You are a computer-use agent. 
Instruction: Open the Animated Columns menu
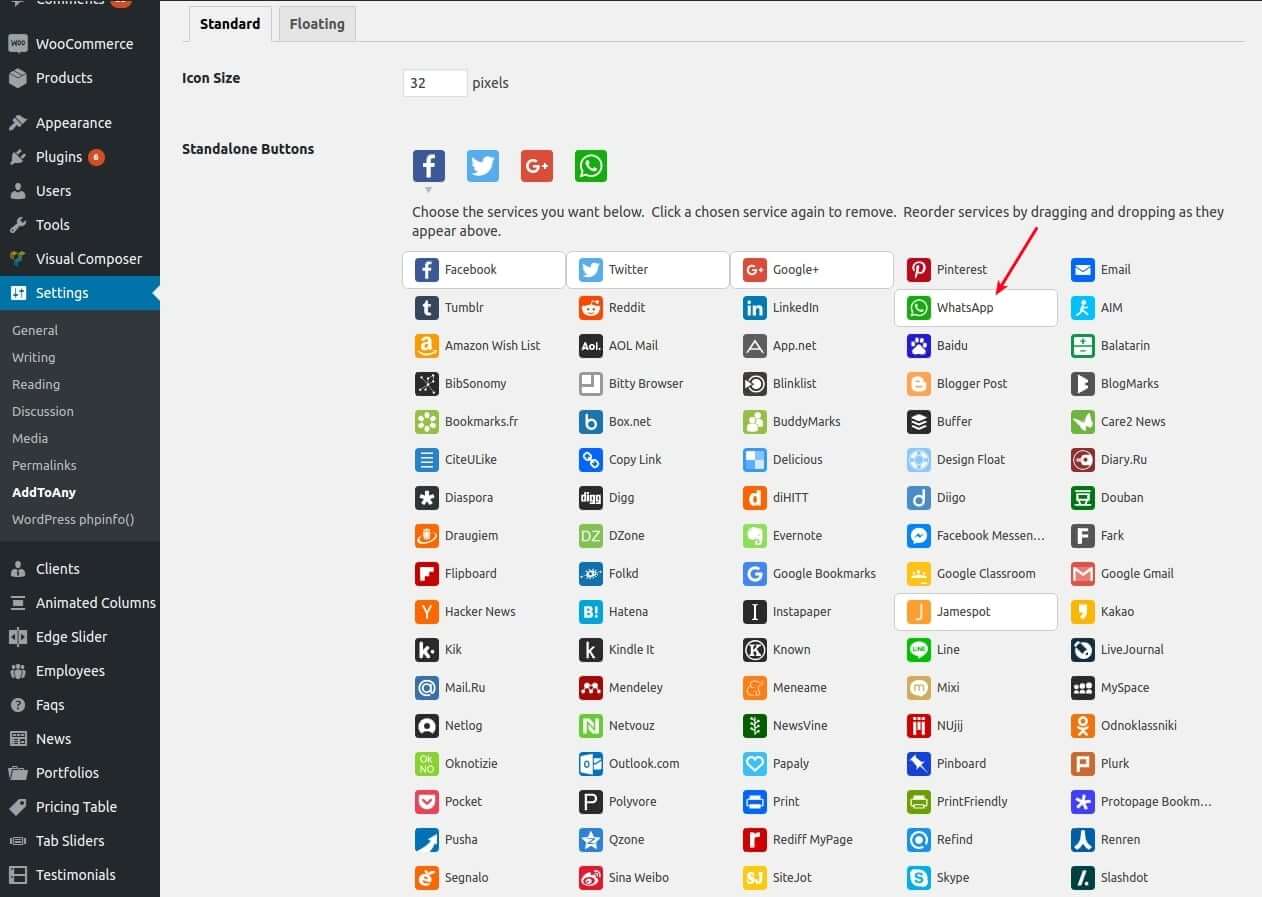[x=80, y=603]
